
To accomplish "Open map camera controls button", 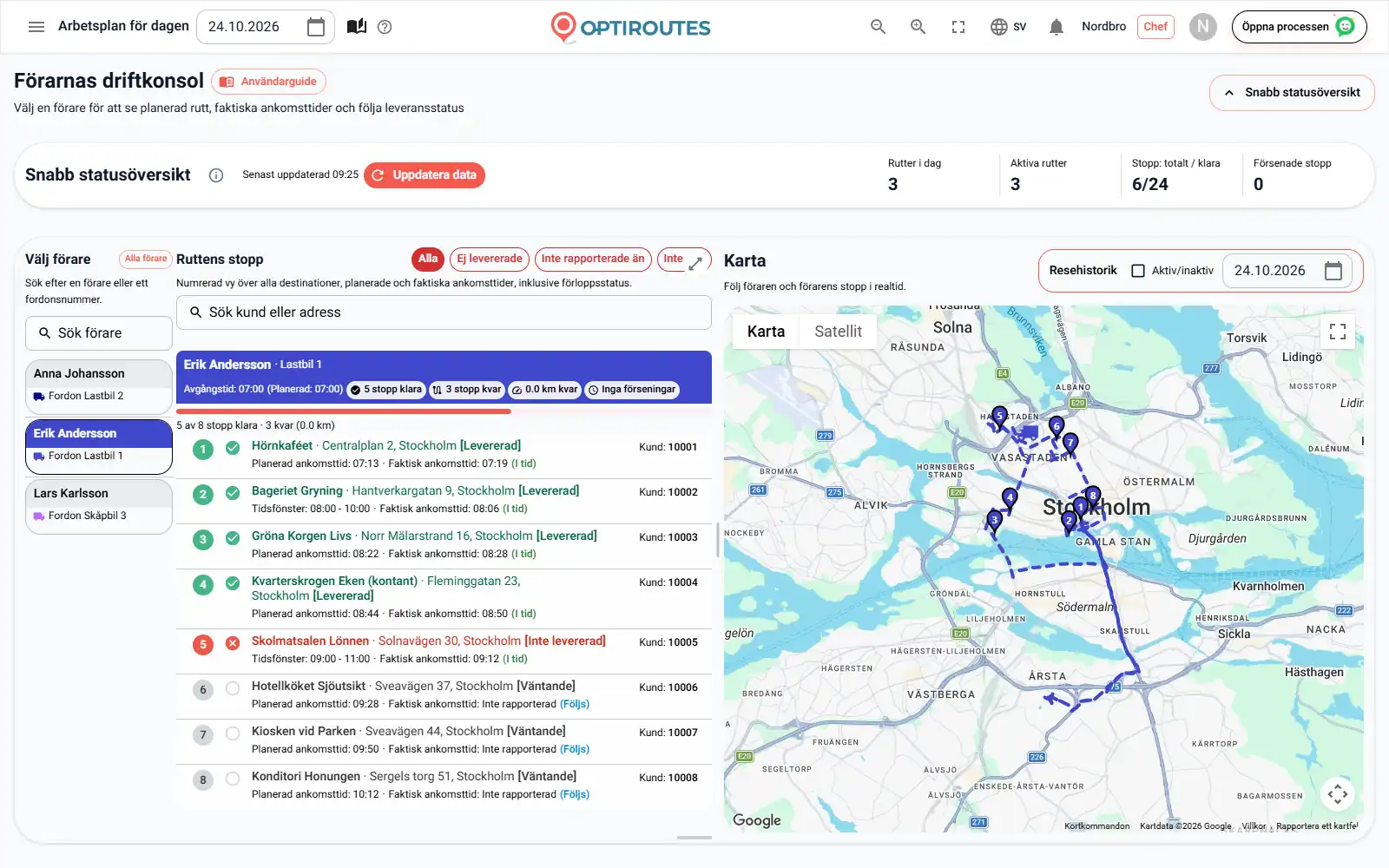I will [x=1338, y=793].
